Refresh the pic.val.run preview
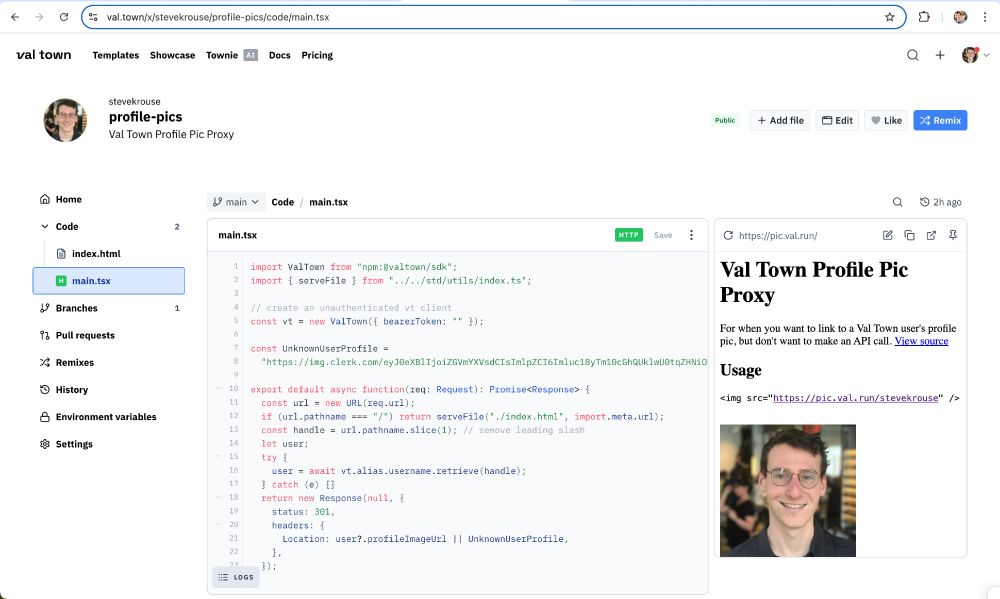Image resolution: width=1000 pixels, height=599 pixels. click(x=728, y=235)
